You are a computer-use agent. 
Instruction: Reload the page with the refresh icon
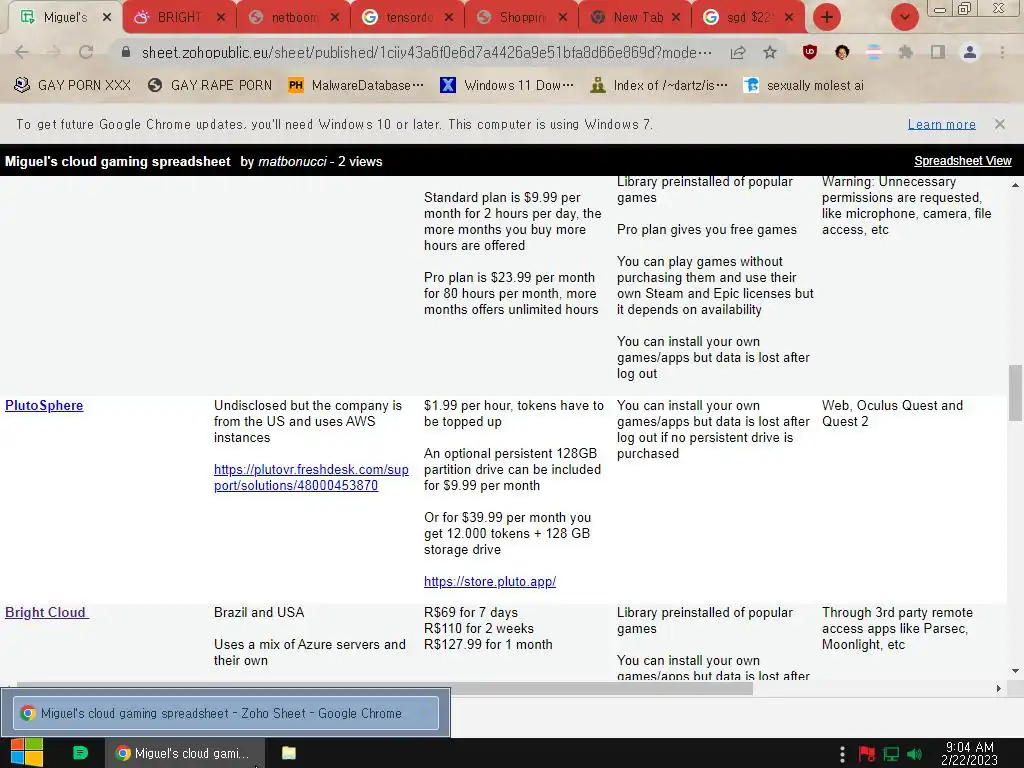pos(86,52)
